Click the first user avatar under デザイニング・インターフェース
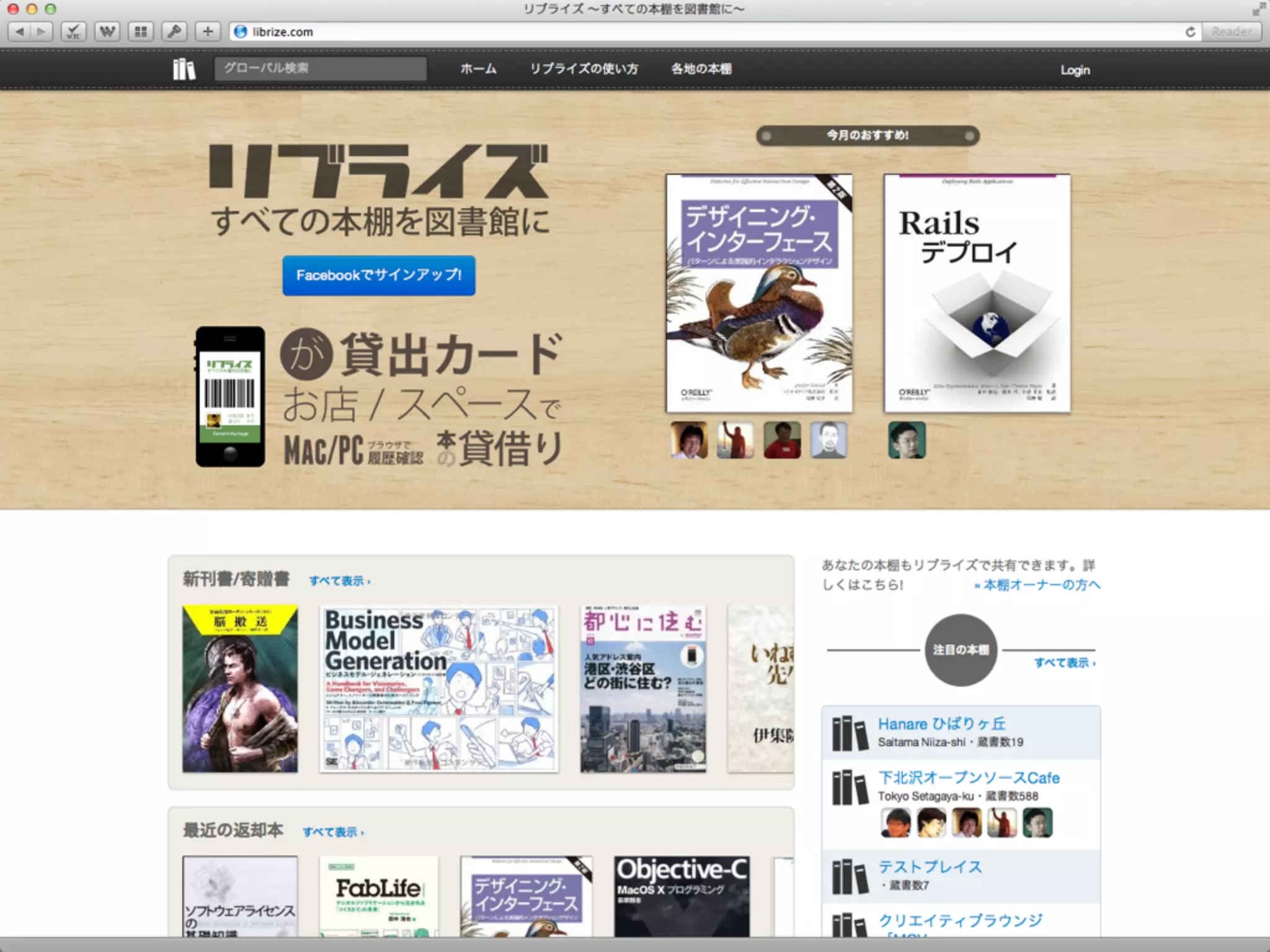1270x952 pixels. point(689,440)
